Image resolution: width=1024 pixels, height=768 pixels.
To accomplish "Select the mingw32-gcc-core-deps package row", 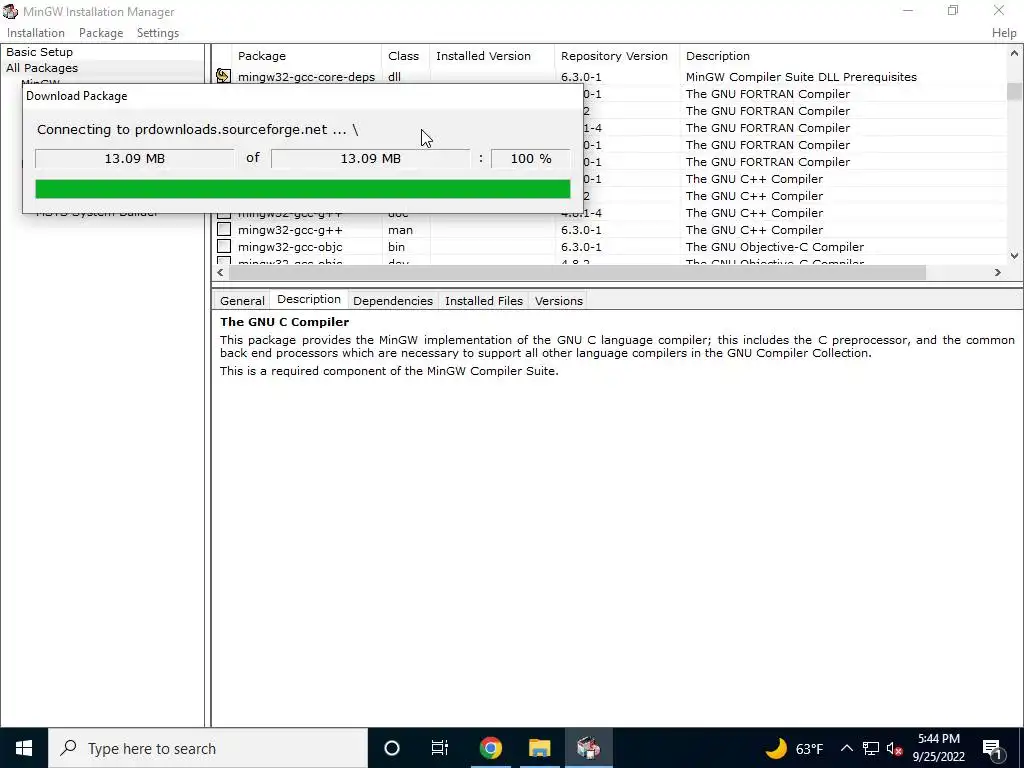I will (x=611, y=76).
